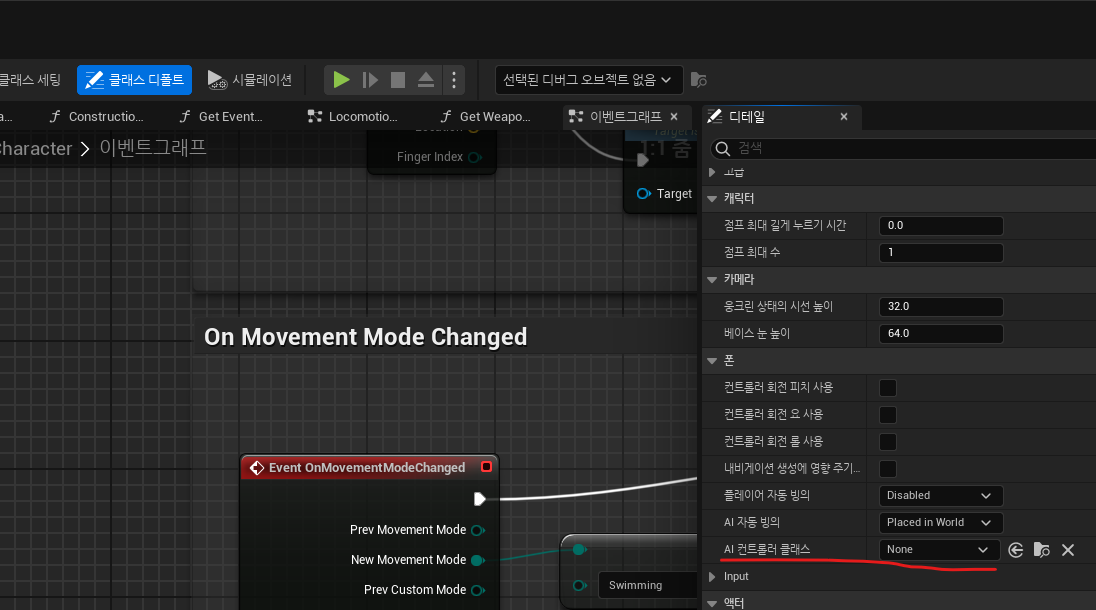Image resolution: width=1096 pixels, height=610 pixels.
Task: Click the find debug object icon
Action: [x=698, y=80]
